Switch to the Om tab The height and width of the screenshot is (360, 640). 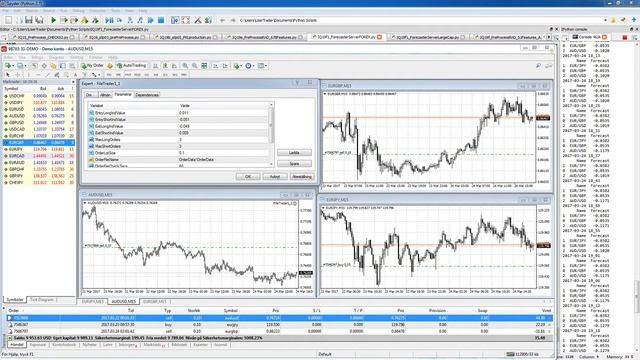coord(90,95)
